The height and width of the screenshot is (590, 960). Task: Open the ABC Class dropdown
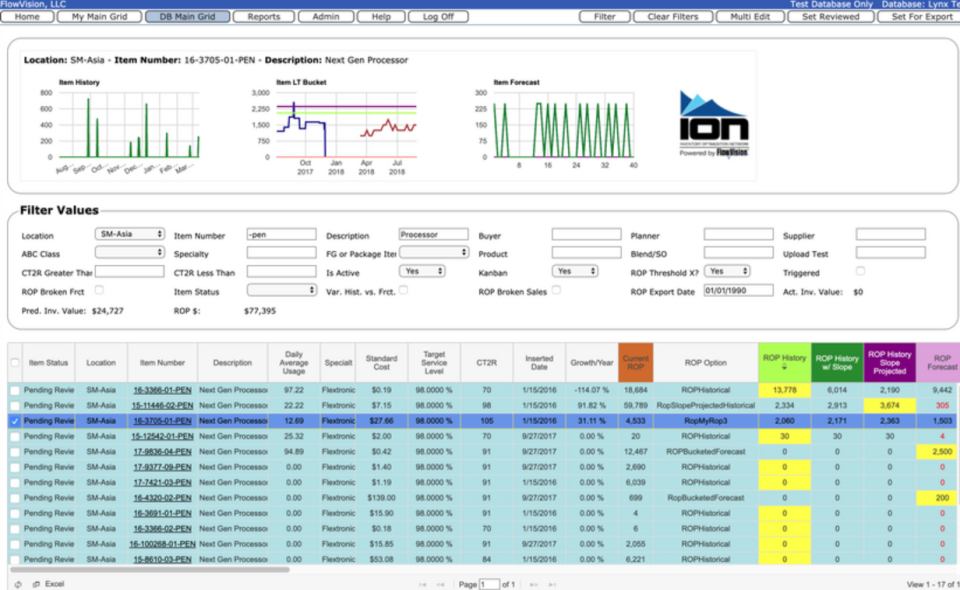pos(129,252)
